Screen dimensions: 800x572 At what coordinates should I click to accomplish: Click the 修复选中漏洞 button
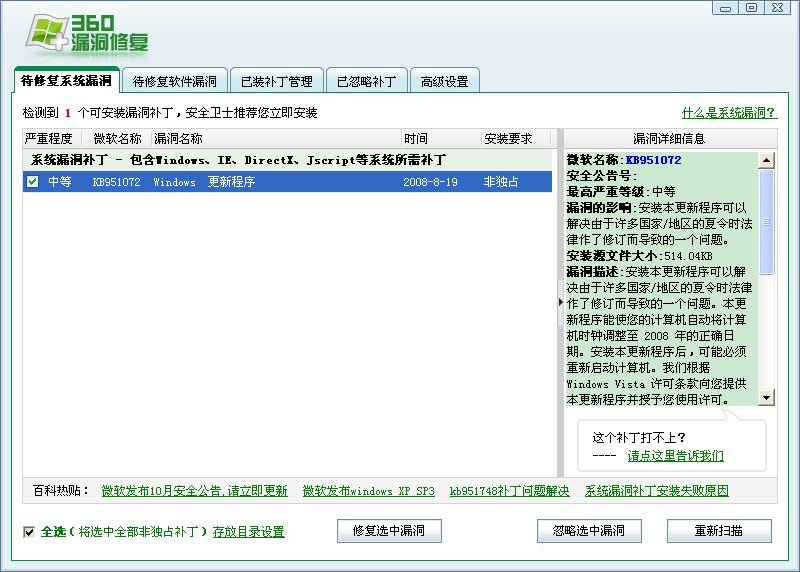(389, 531)
